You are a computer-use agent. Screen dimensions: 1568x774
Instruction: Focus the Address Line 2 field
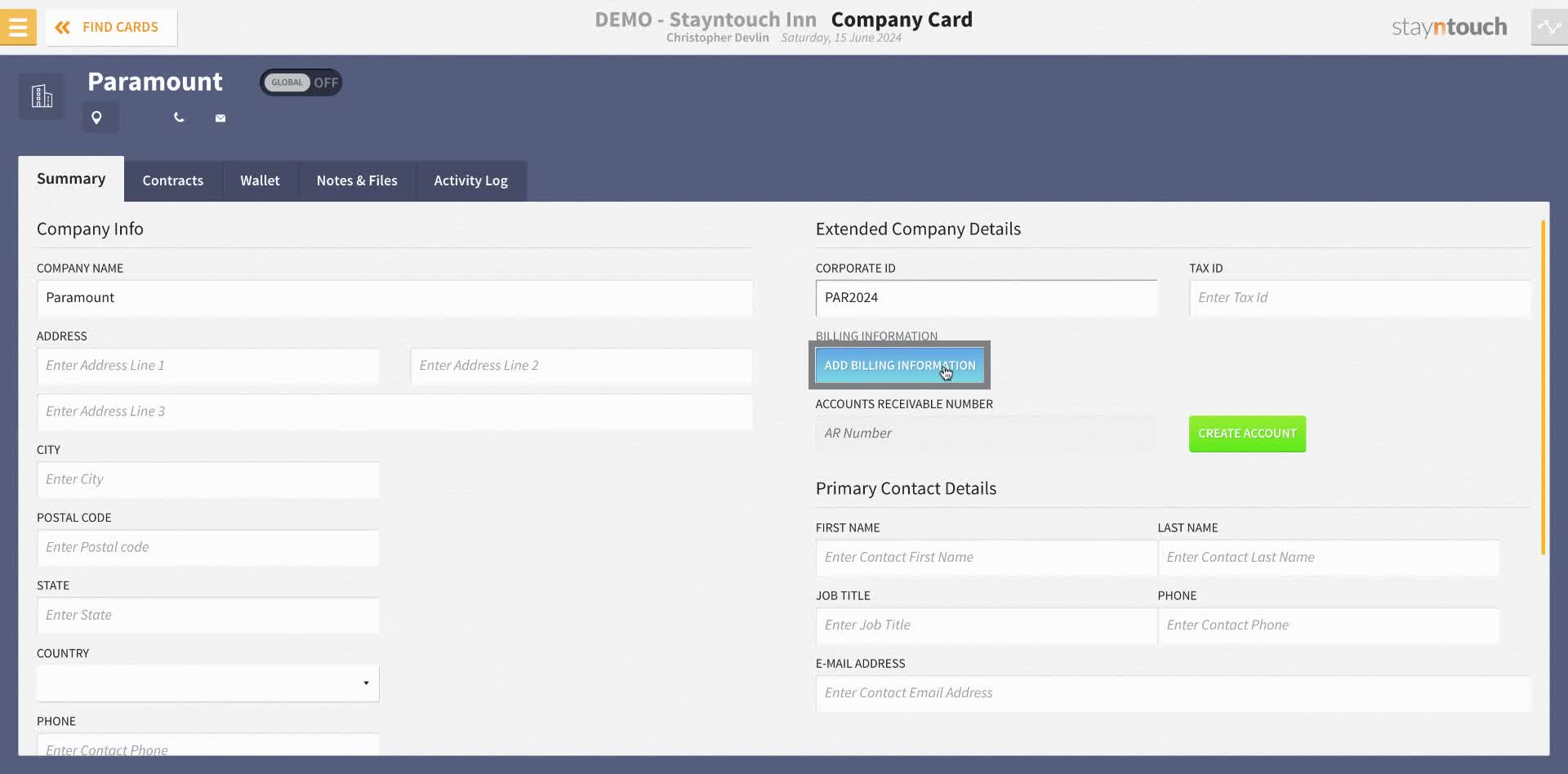pyautogui.click(x=581, y=366)
